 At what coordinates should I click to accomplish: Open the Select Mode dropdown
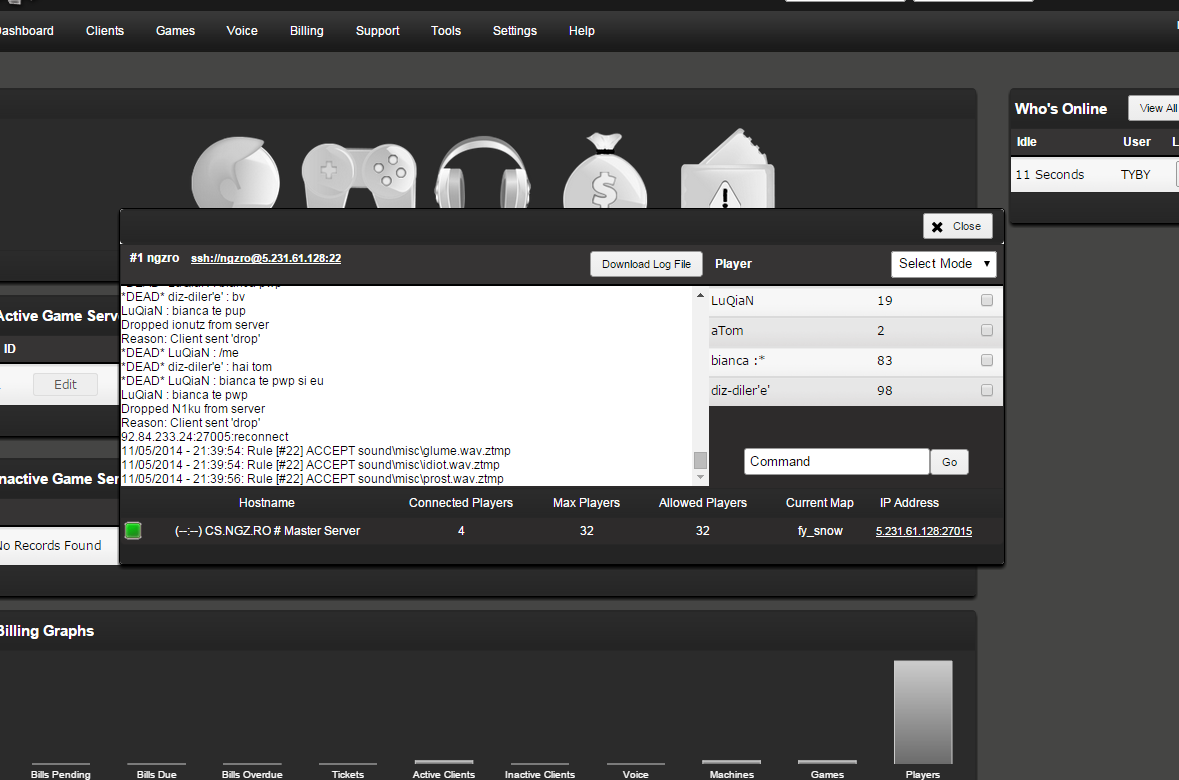[943, 264]
